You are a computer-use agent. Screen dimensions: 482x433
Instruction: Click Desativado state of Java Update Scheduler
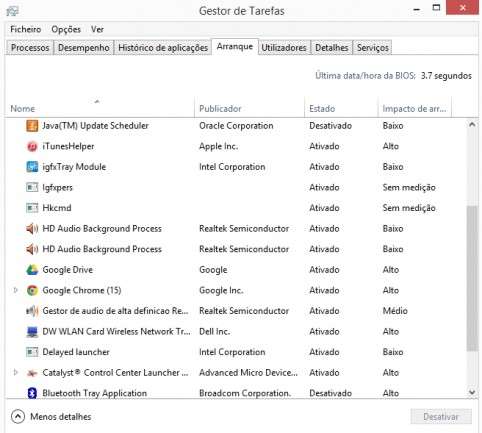330,126
